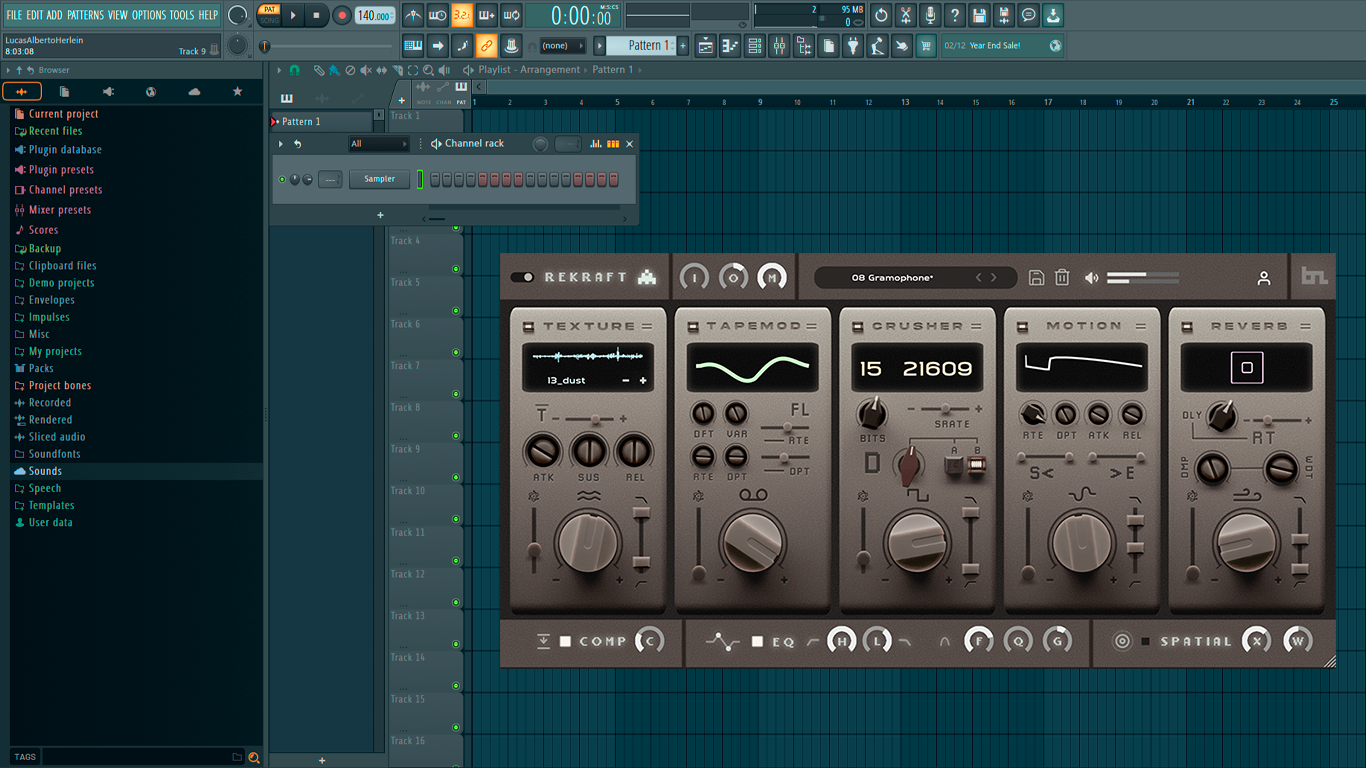Click the Rekraft EQ curve icon
Screen dimensions: 1366x768
[722, 641]
